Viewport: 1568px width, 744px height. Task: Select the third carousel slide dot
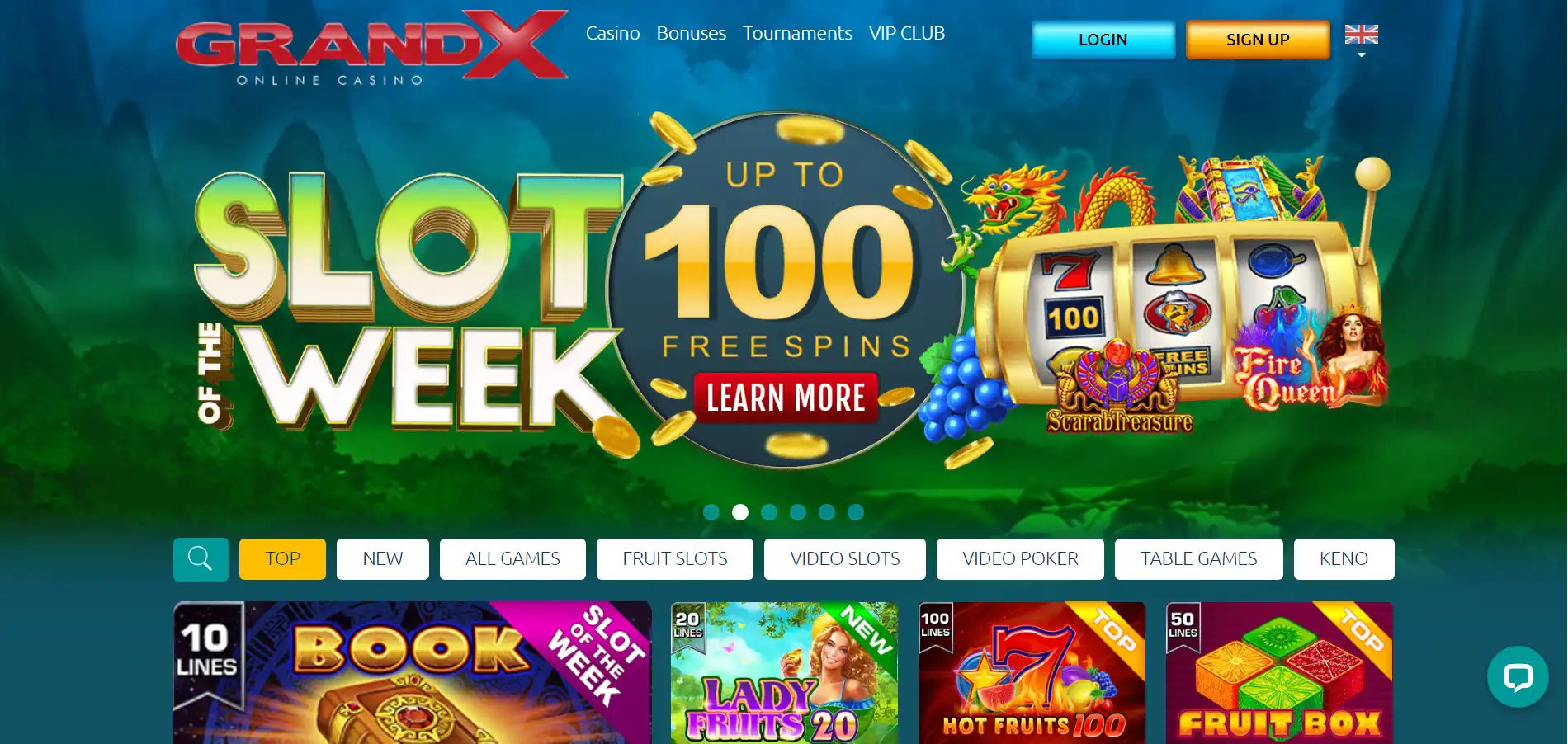769,512
